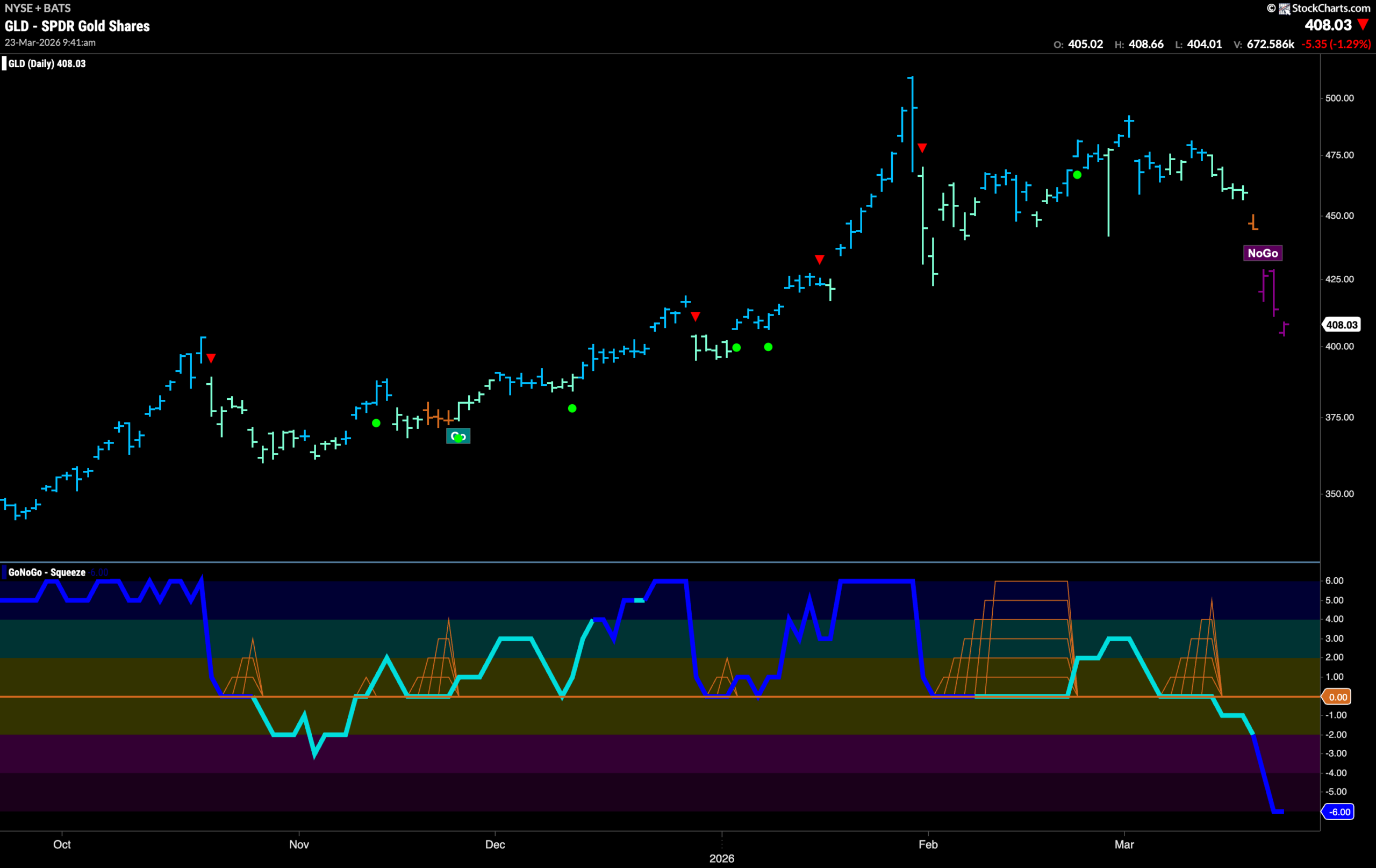1376x868 pixels.
Task: Click the 2026 year label
Action: tap(722, 858)
